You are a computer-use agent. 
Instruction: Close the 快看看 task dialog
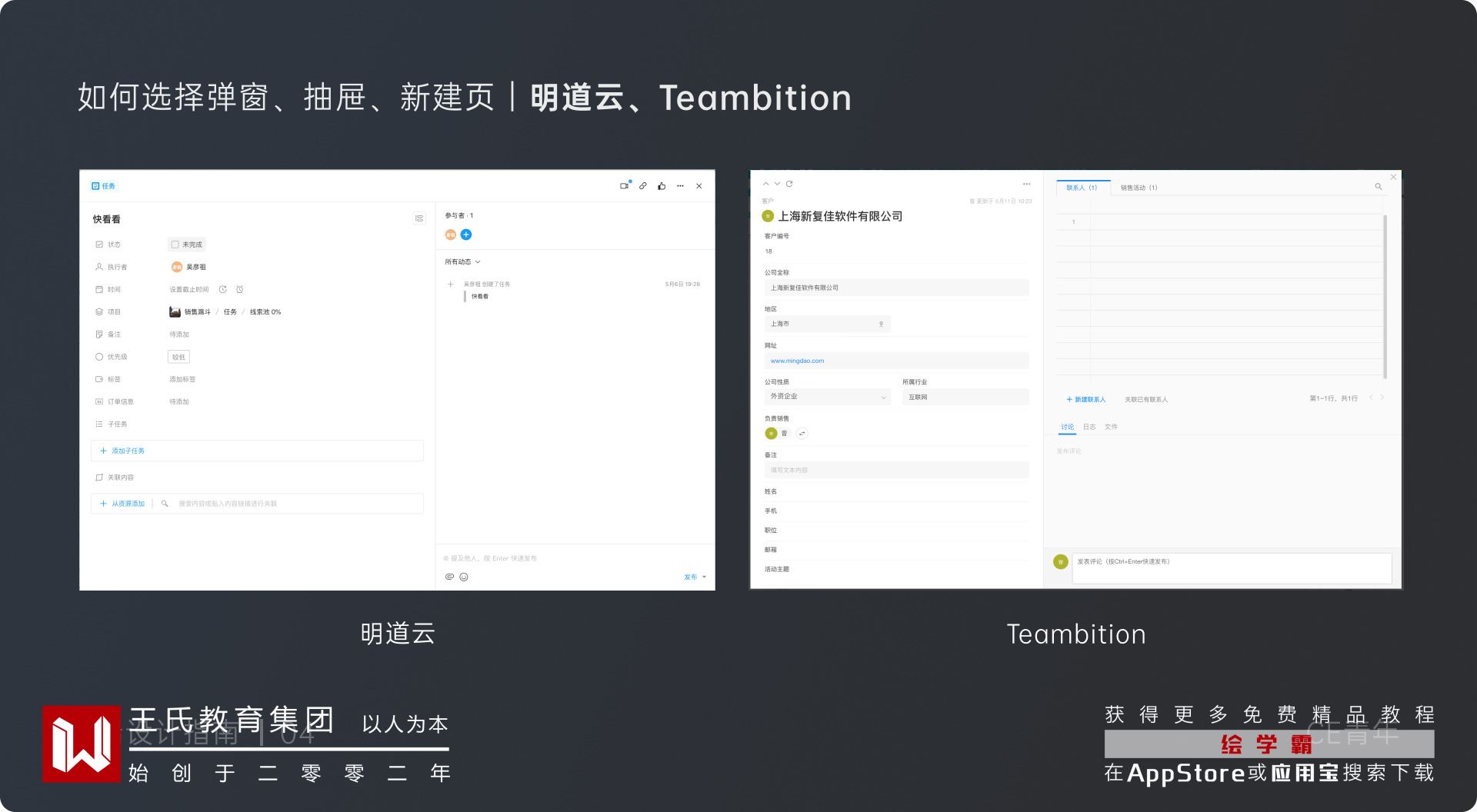tap(699, 186)
